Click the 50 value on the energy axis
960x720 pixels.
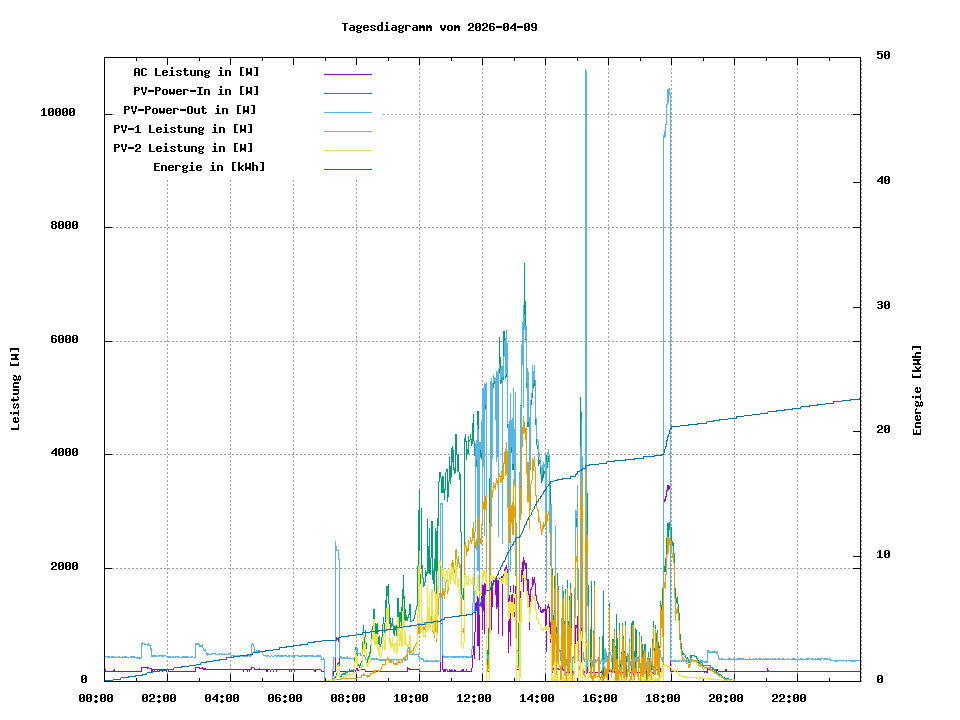tap(883, 55)
